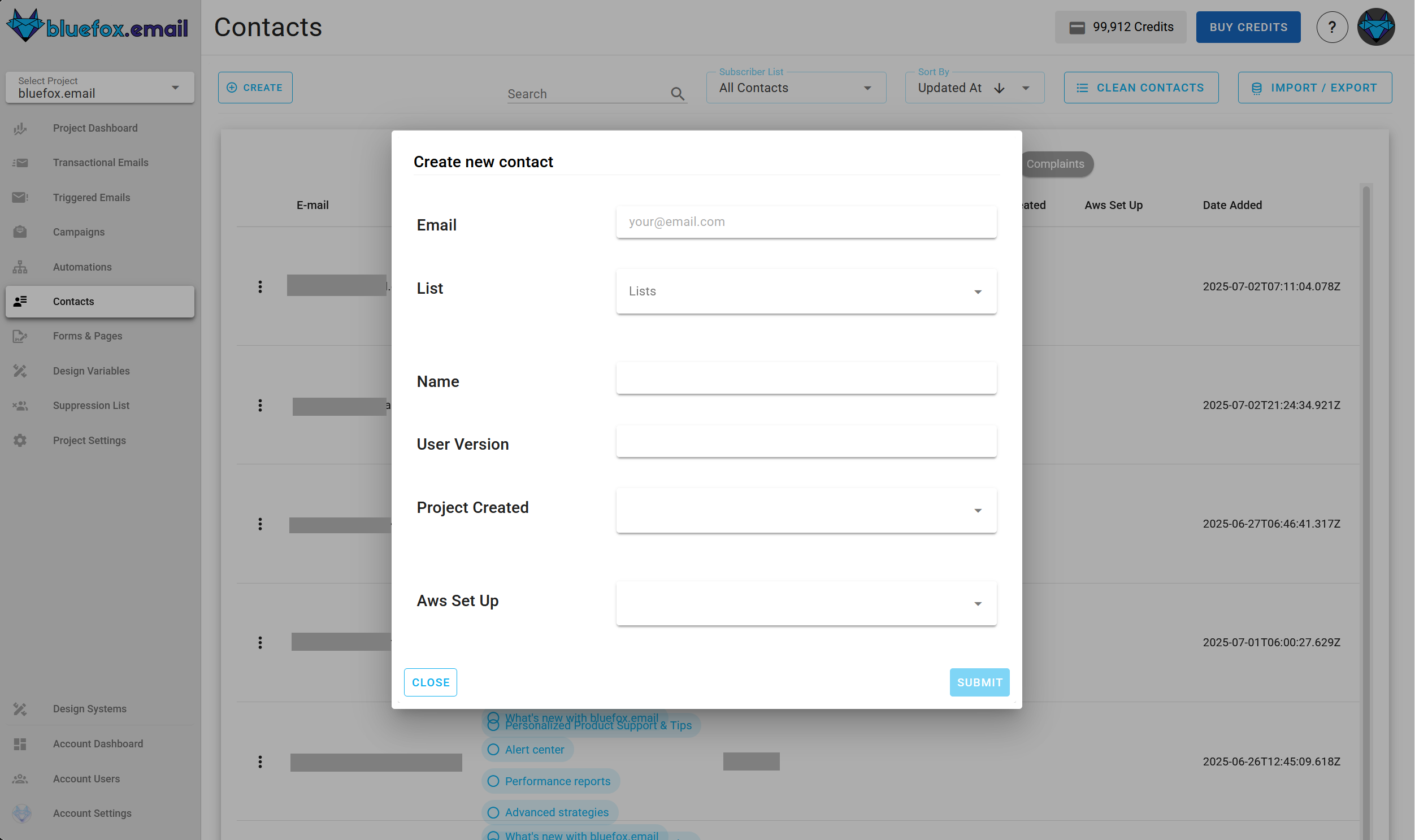Click the Design Systems brush icon
The width and height of the screenshot is (1415, 840).
click(20, 710)
